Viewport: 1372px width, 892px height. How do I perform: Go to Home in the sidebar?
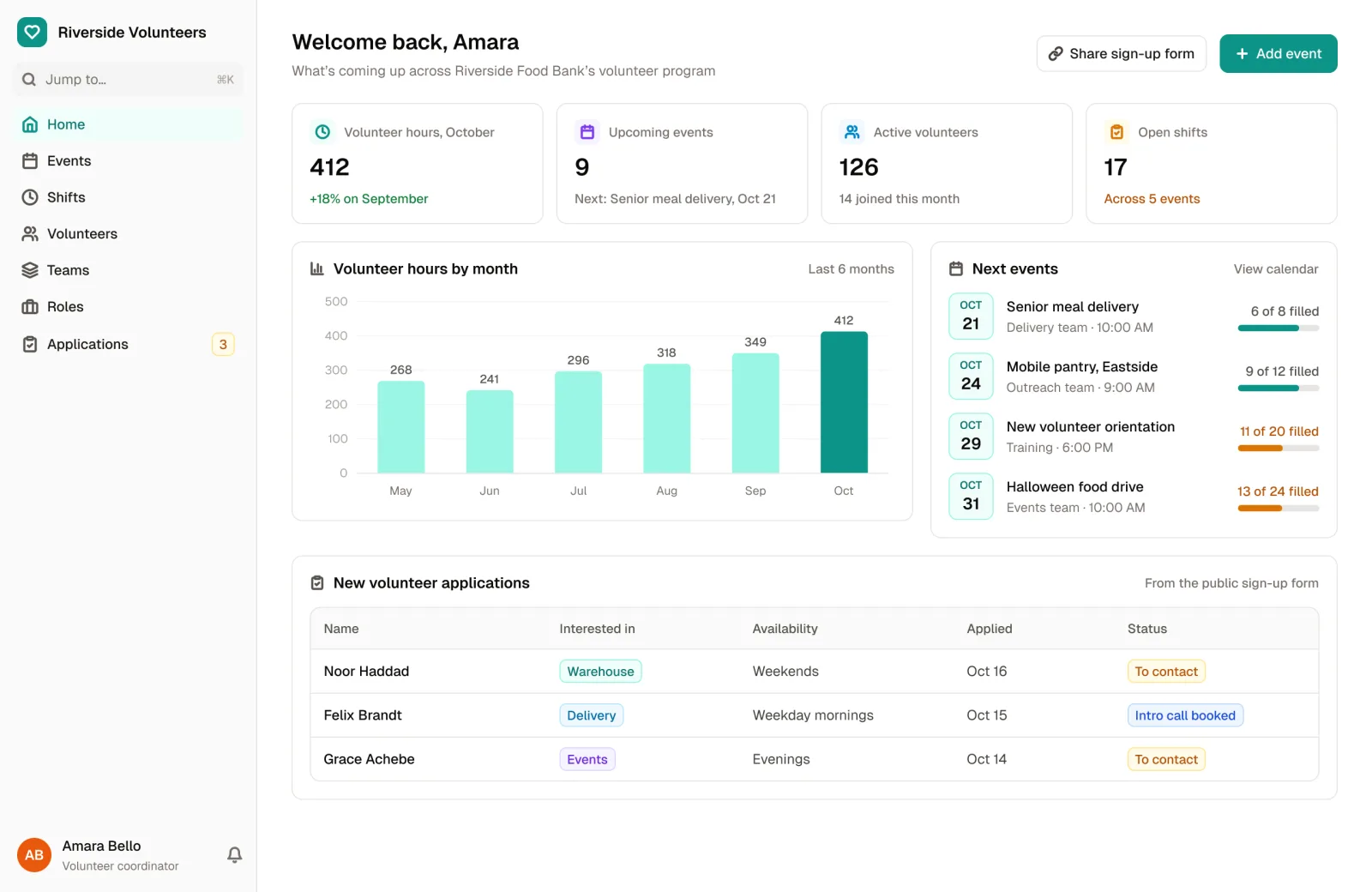click(129, 124)
